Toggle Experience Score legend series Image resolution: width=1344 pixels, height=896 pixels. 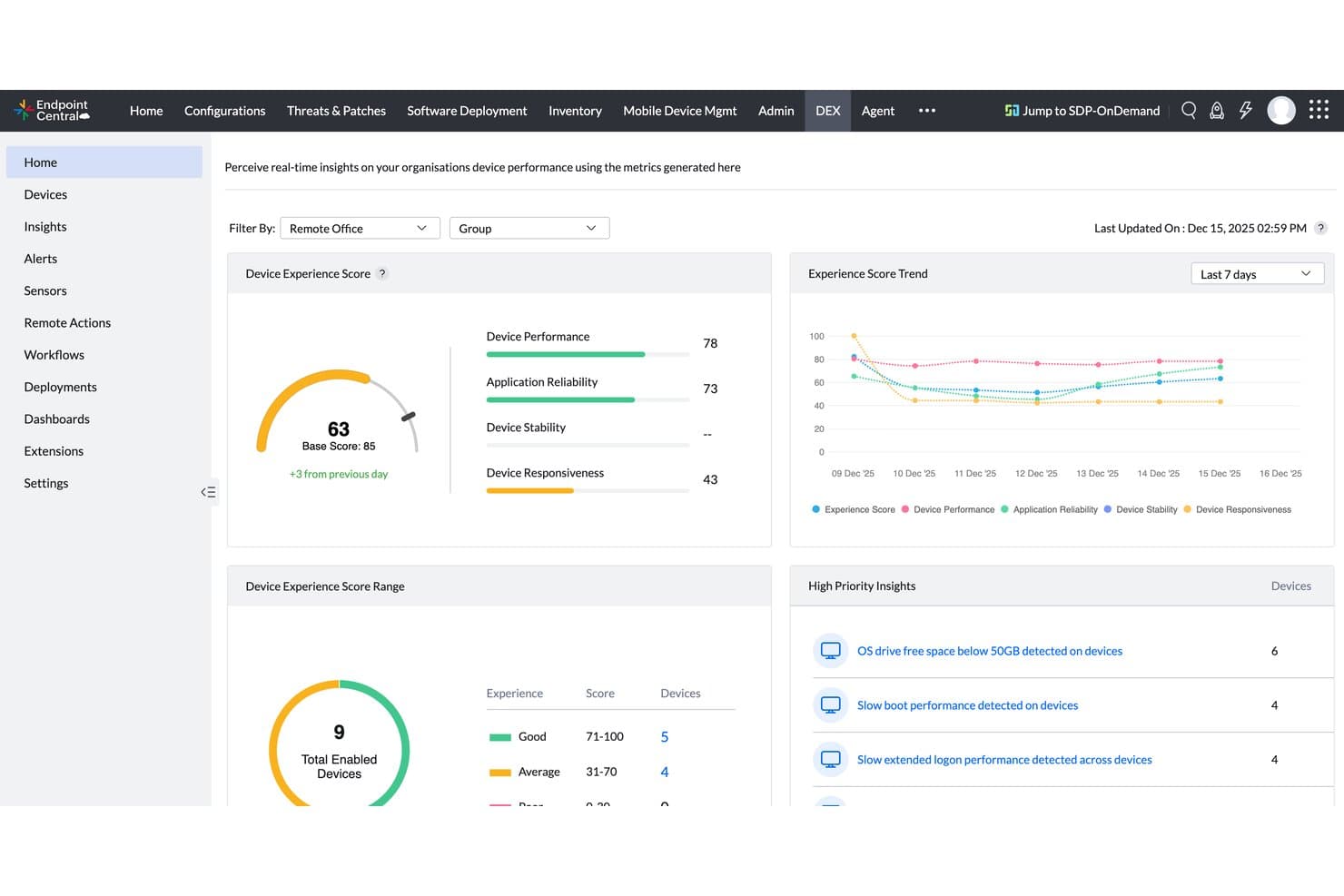coord(854,509)
